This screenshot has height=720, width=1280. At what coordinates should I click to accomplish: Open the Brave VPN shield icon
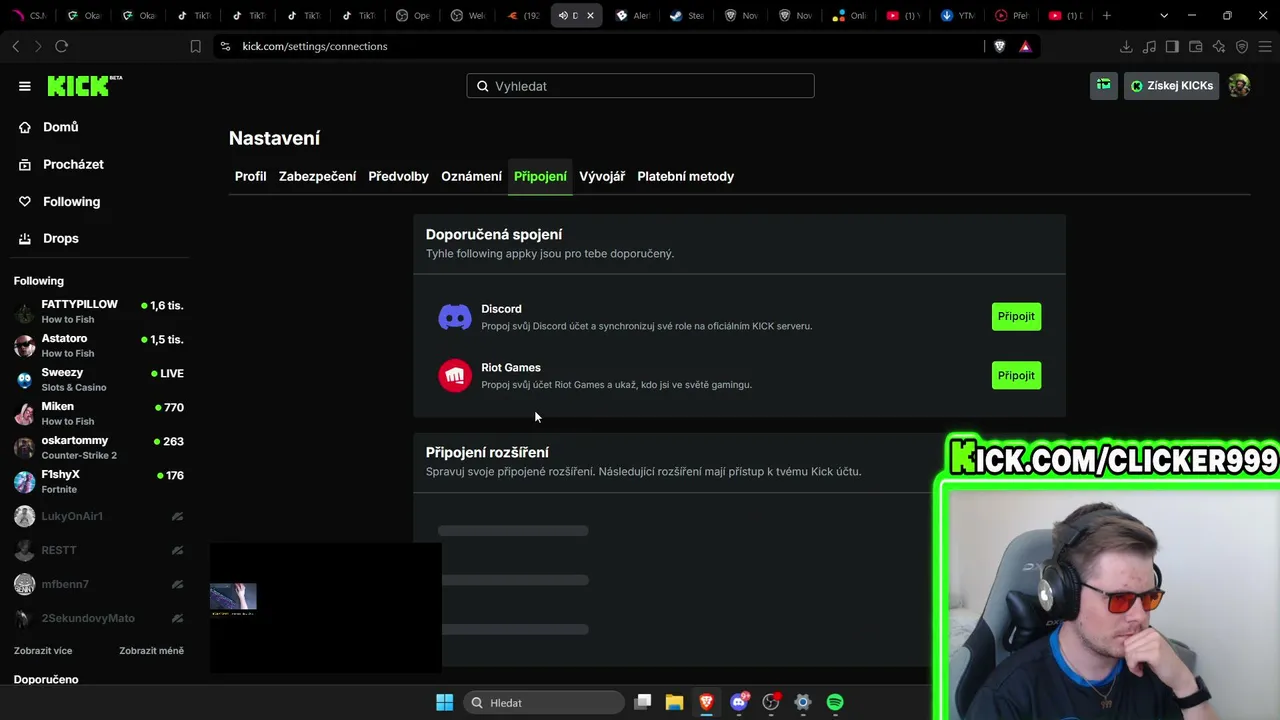click(1242, 46)
